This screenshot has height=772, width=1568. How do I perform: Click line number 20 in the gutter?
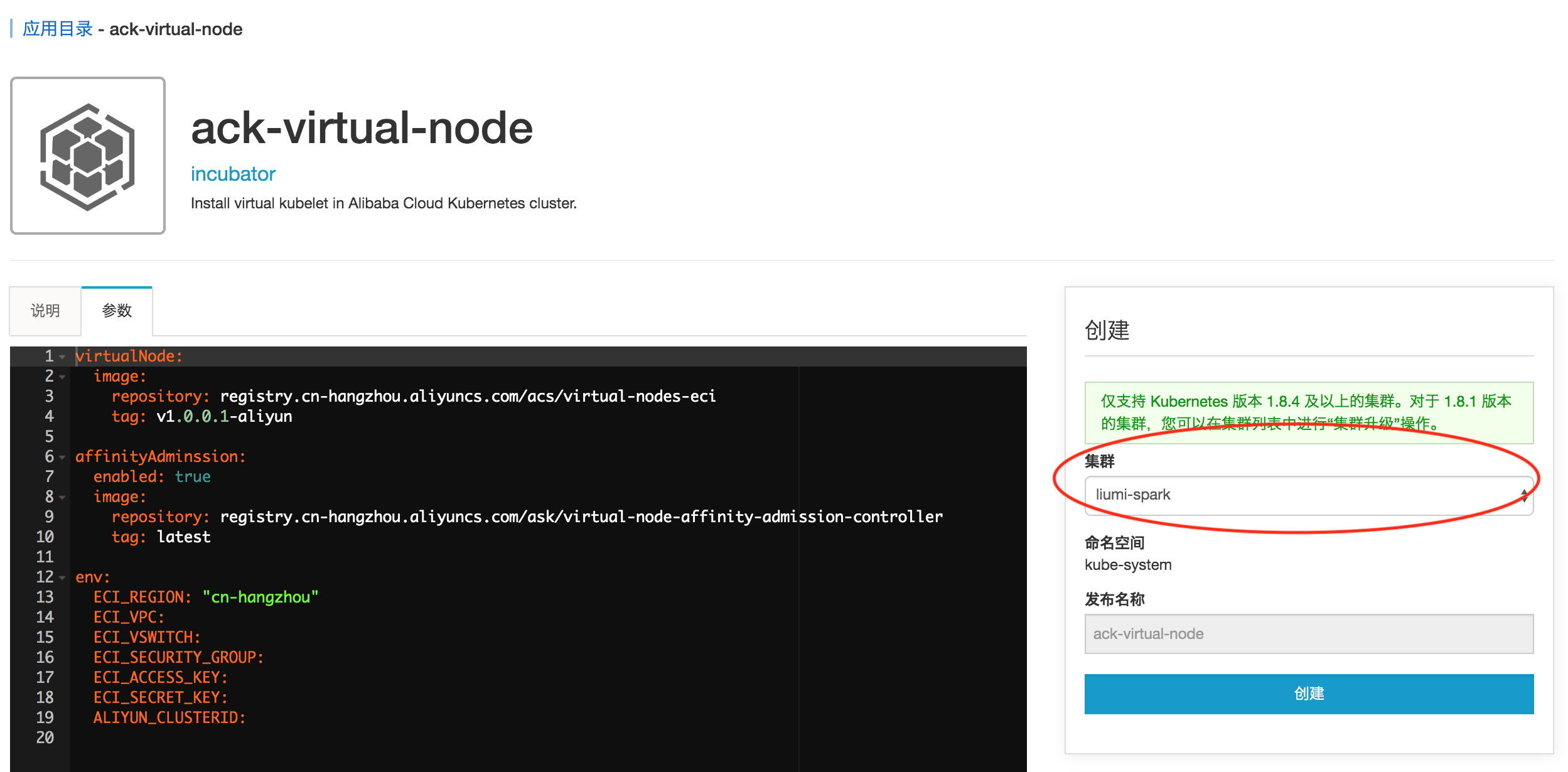(45, 737)
